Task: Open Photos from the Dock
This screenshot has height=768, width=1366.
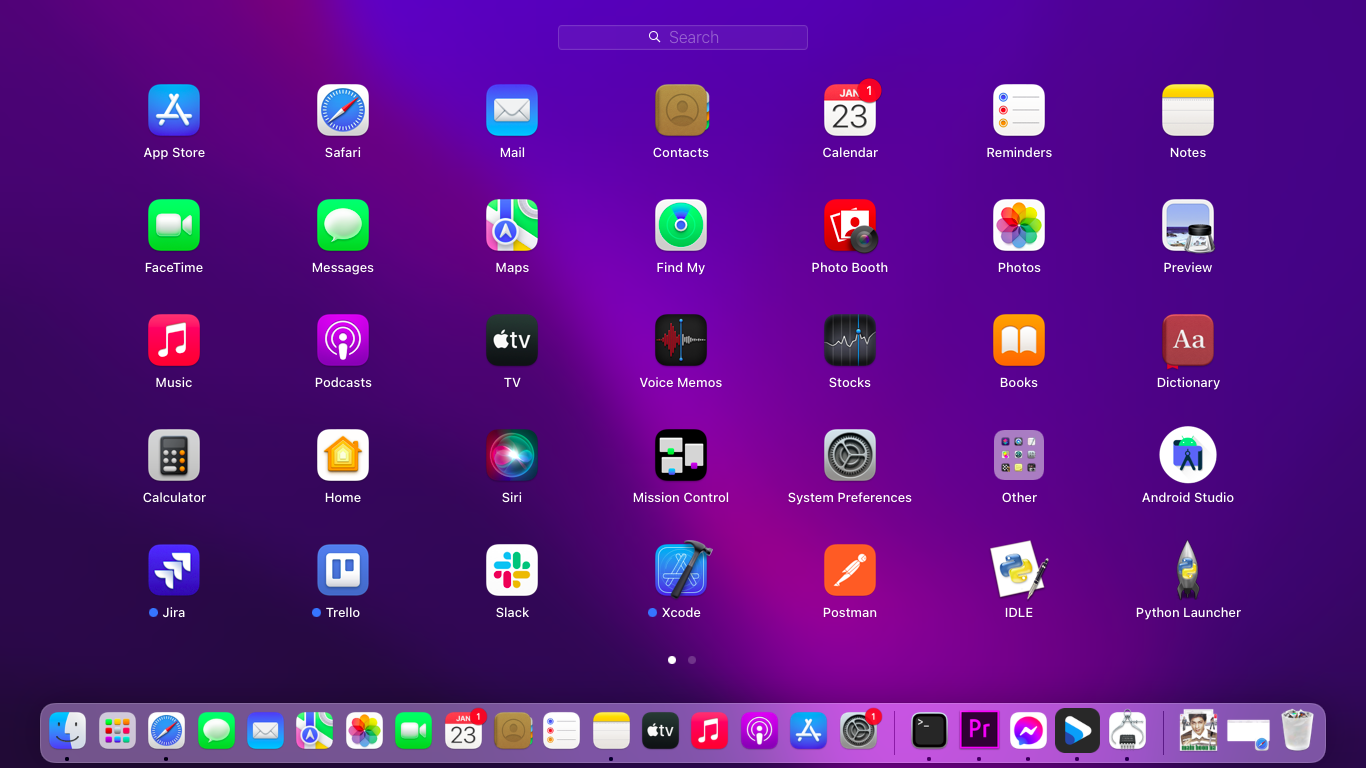Action: 364,731
